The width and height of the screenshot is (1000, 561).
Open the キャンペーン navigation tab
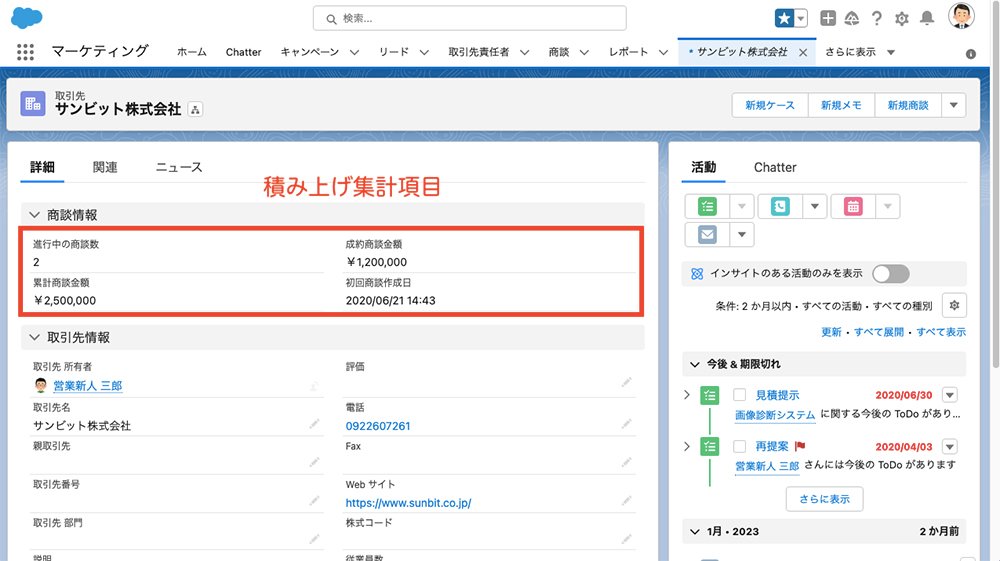tap(309, 52)
